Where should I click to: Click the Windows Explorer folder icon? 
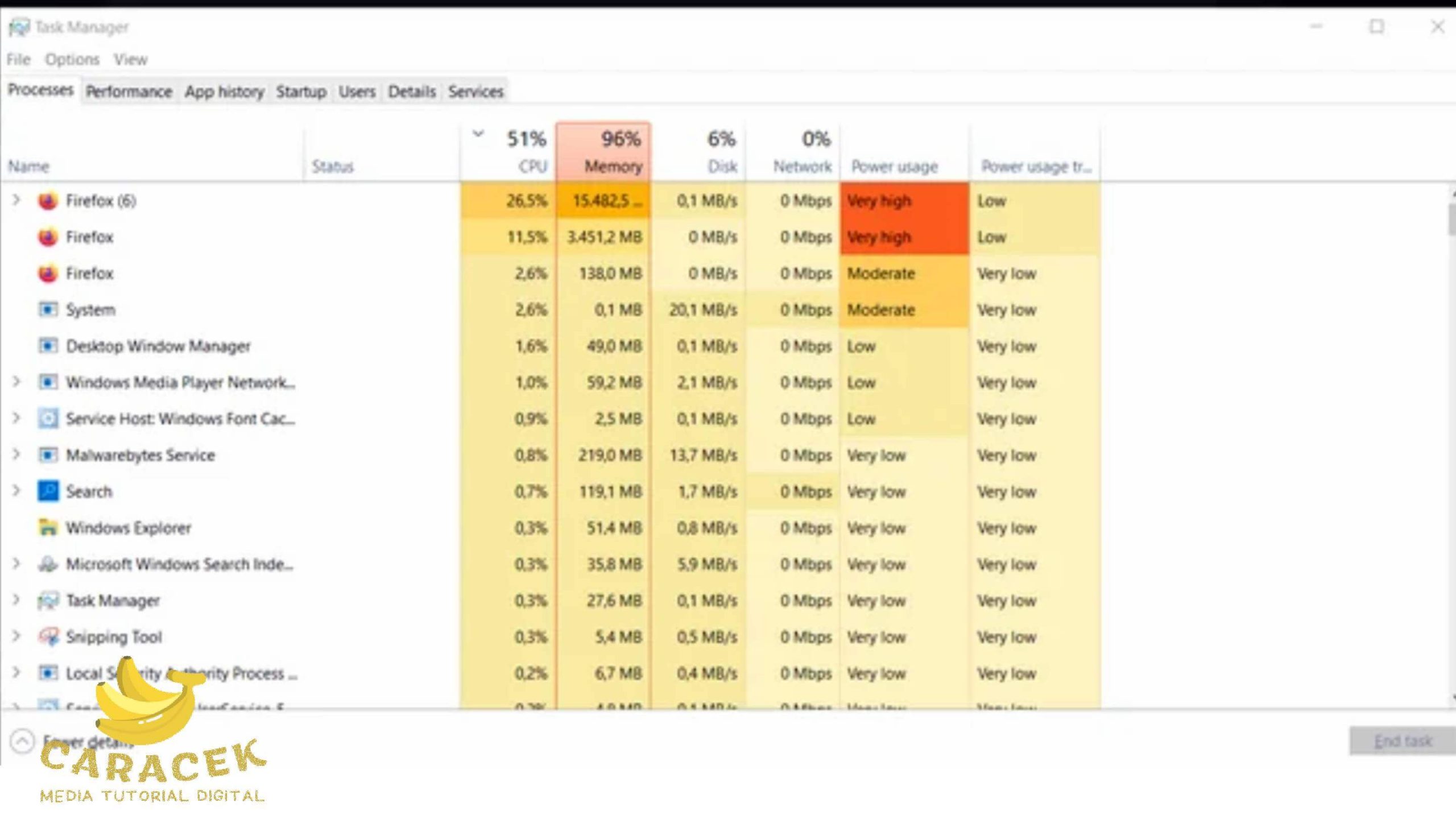[48, 528]
